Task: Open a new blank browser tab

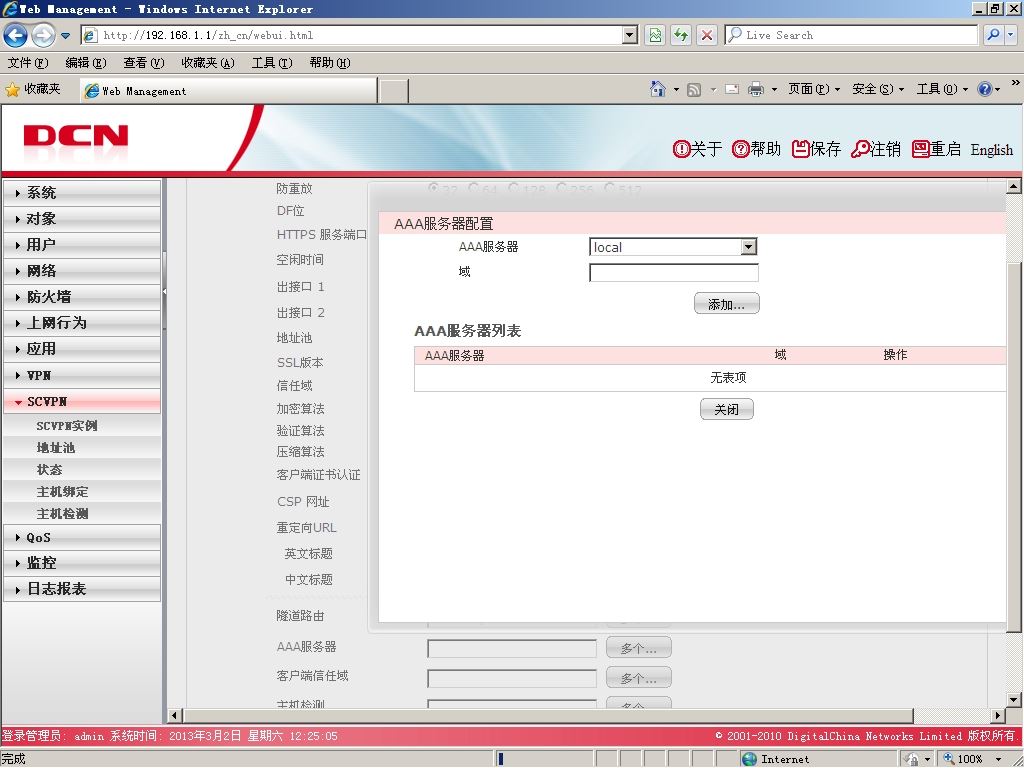Action: click(394, 91)
